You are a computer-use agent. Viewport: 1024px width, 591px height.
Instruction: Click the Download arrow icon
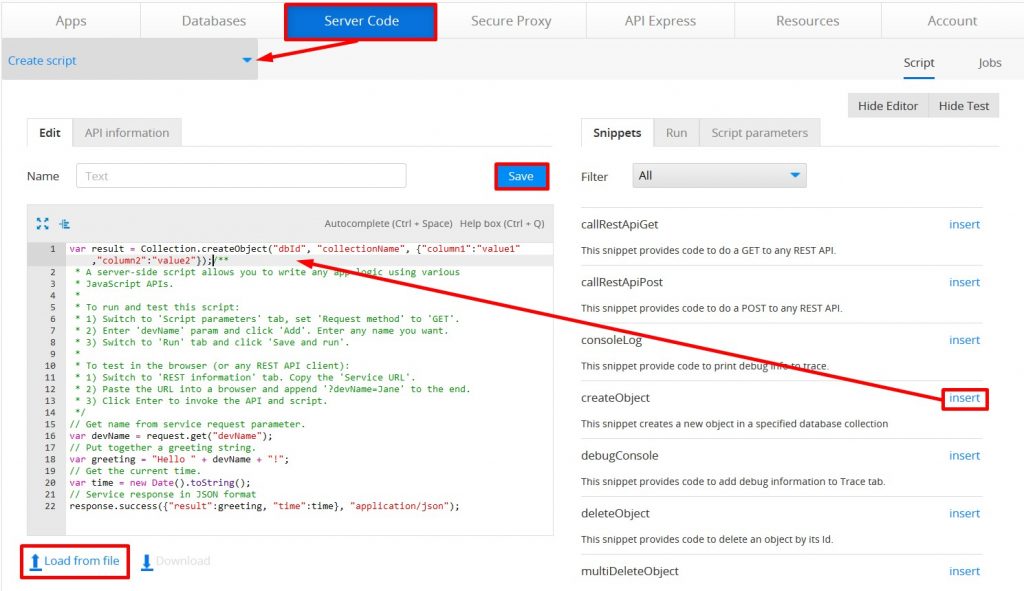(x=147, y=562)
